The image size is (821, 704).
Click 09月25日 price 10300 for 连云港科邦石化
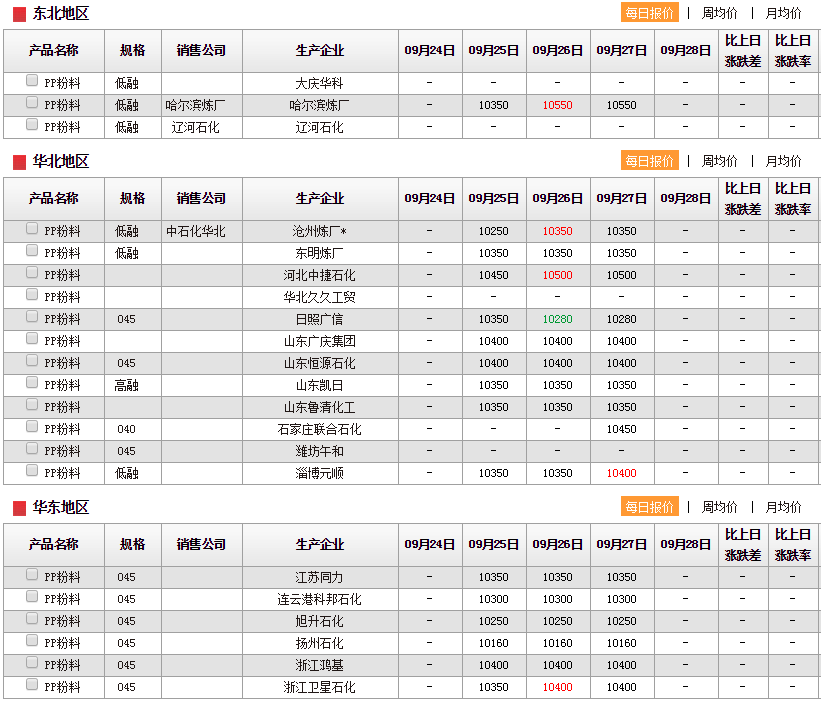coord(494,599)
